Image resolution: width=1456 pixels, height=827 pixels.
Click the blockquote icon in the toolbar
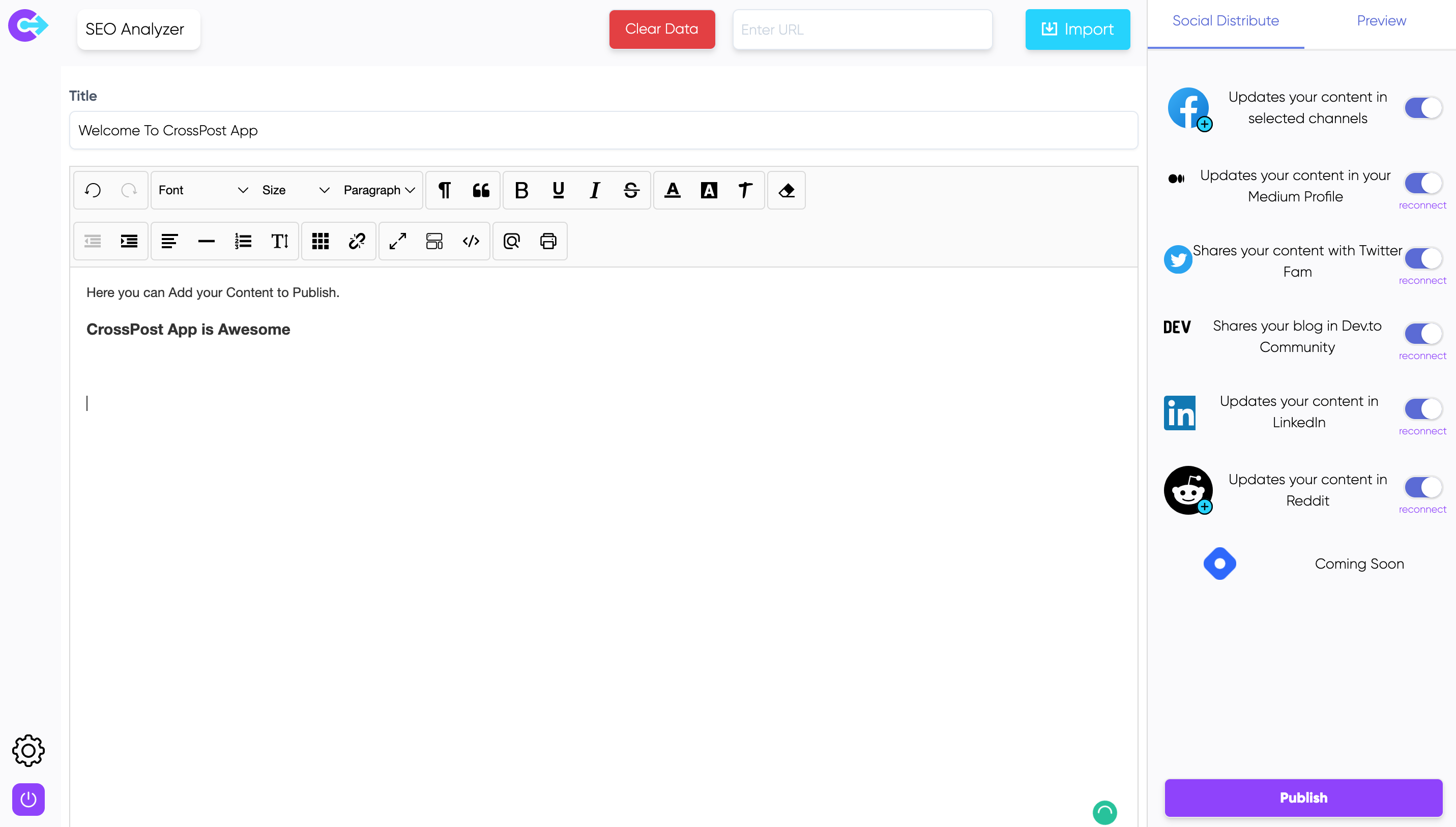click(x=481, y=190)
